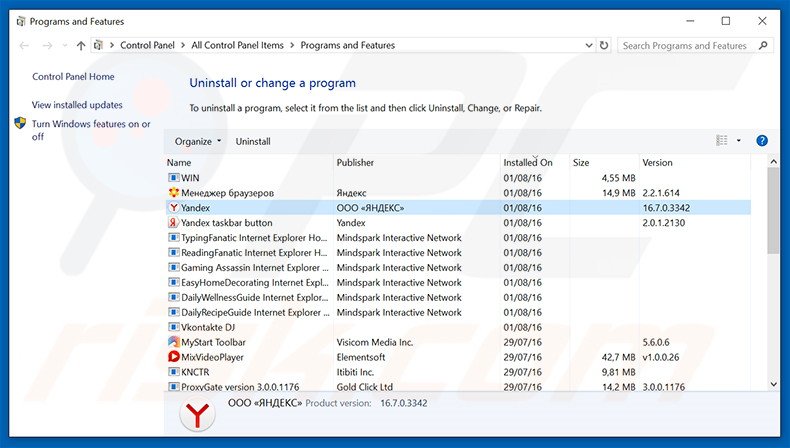This screenshot has height=448, width=790.
Task: Sort by the Version column header
Action: tap(695, 162)
